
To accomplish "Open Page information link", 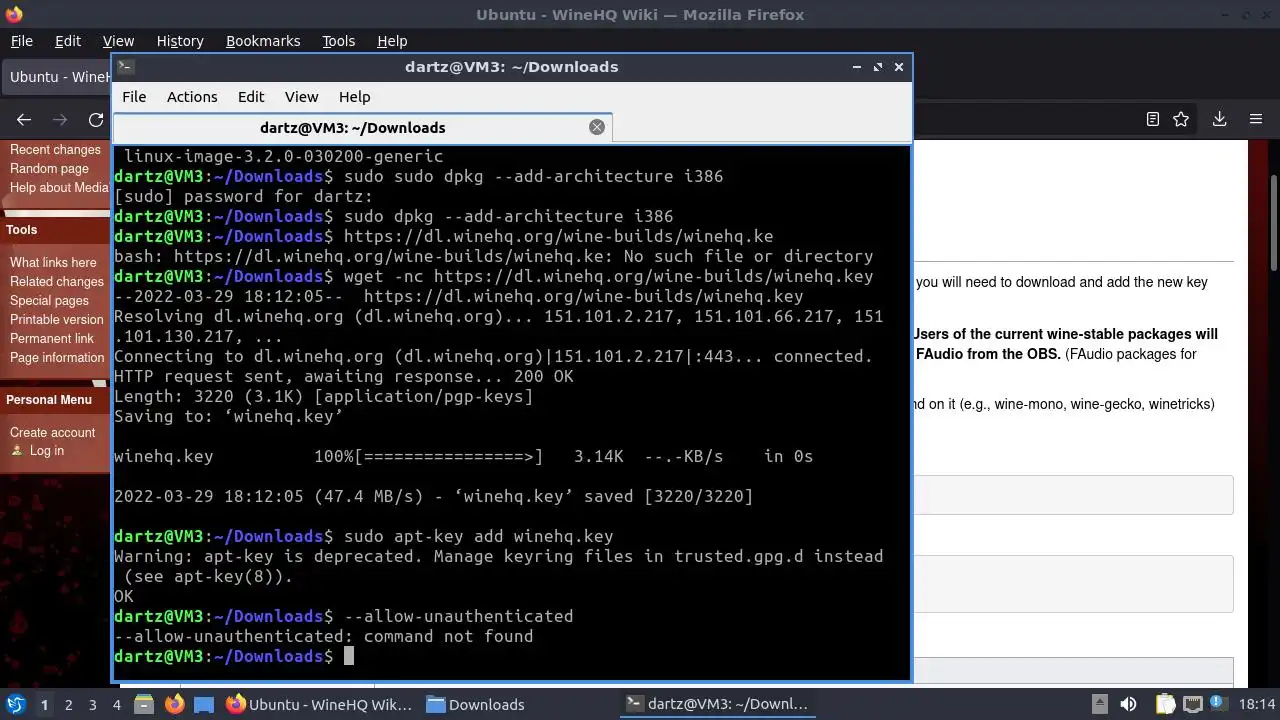I will 57,357.
